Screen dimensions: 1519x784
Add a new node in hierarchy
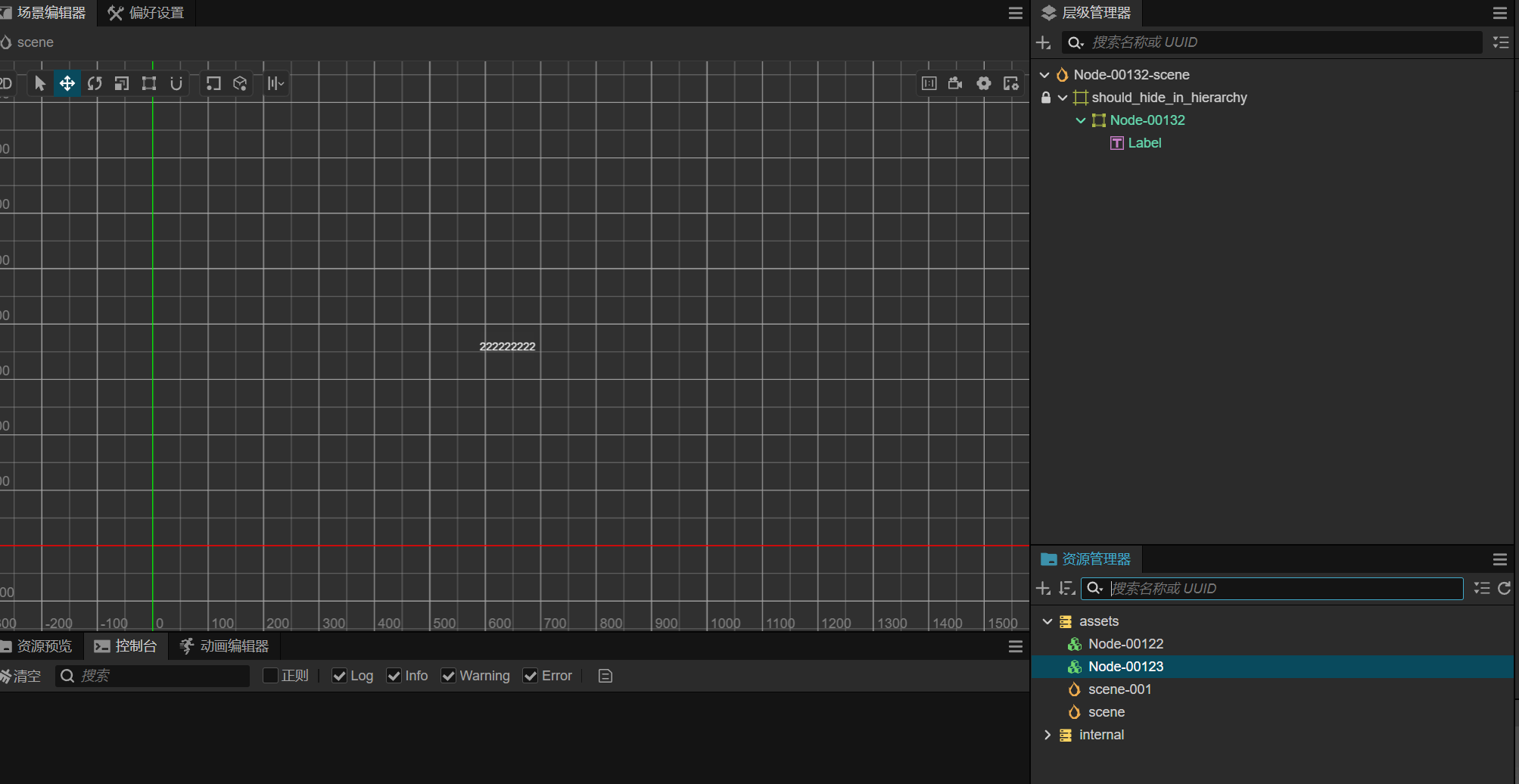pos(1044,42)
